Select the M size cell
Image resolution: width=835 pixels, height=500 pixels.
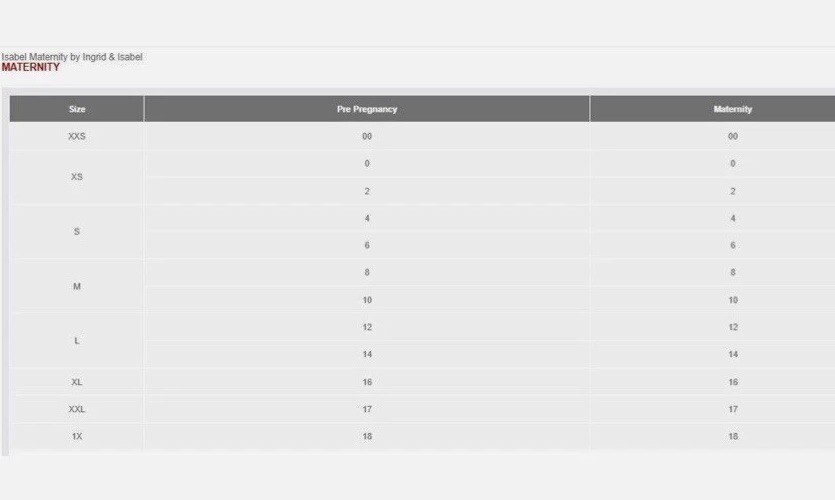click(x=77, y=286)
